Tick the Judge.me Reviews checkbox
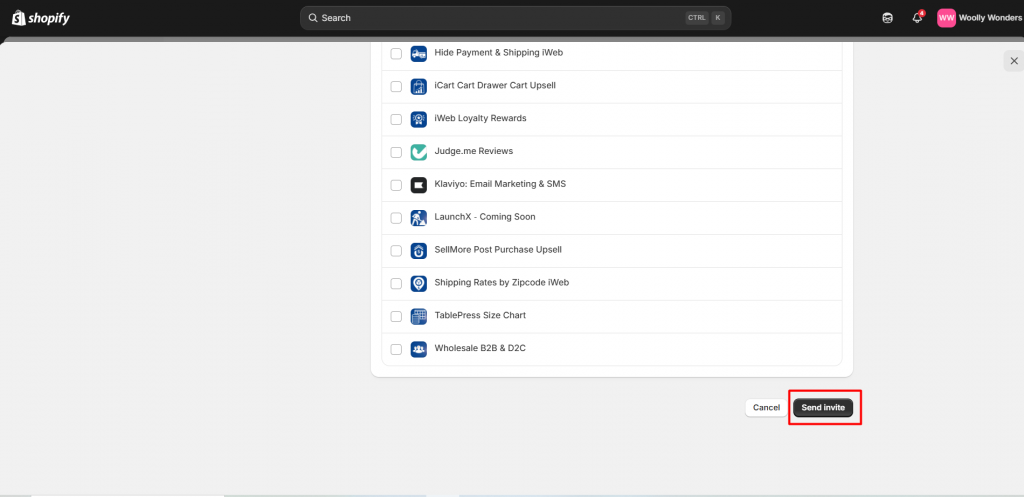 [396, 152]
